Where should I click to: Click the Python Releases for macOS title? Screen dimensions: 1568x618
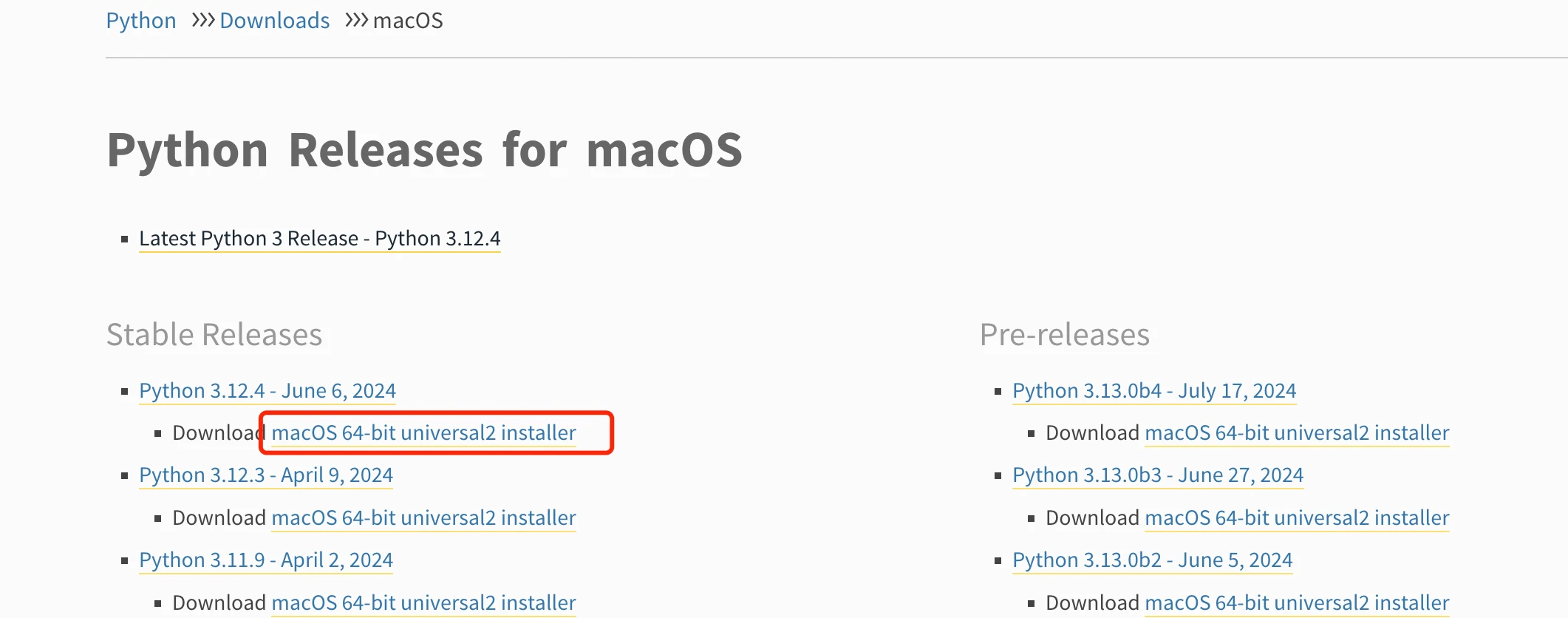[x=425, y=149]
